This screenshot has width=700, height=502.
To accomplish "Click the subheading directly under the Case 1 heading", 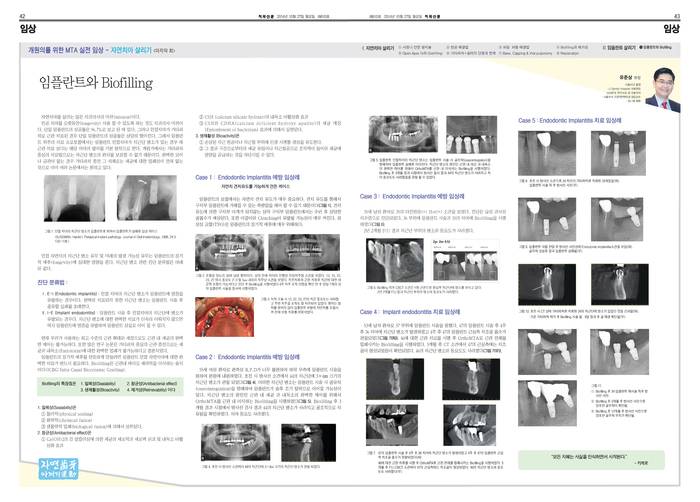I will click(x=255, y=186).
